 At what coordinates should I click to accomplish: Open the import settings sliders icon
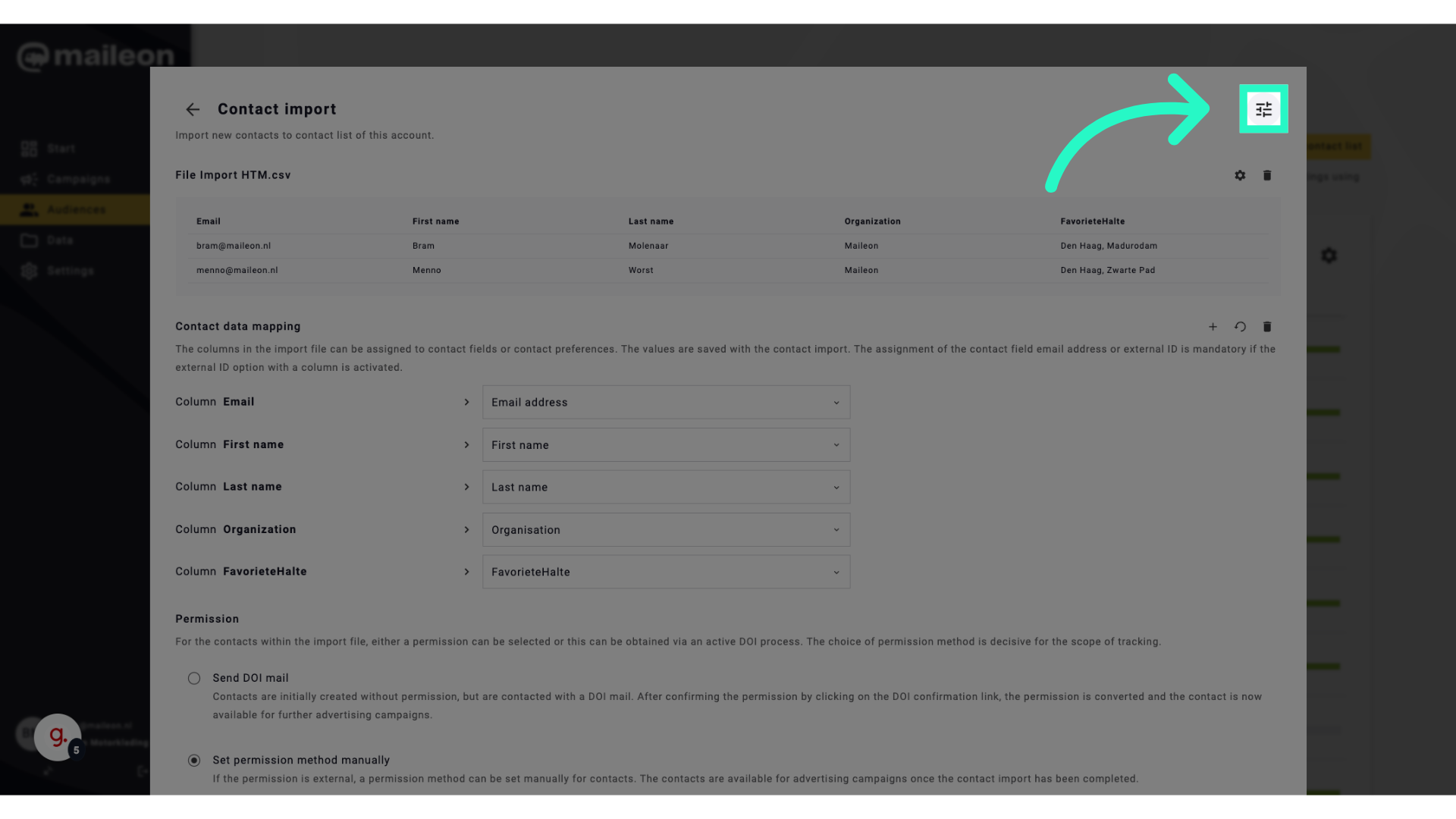[1263, 109]
